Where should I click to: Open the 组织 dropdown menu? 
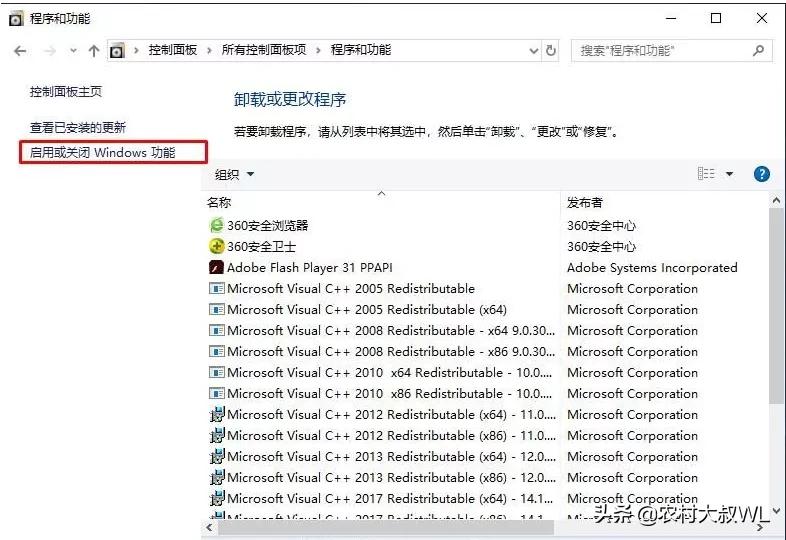pyautogui.click(x=235, y=174)
